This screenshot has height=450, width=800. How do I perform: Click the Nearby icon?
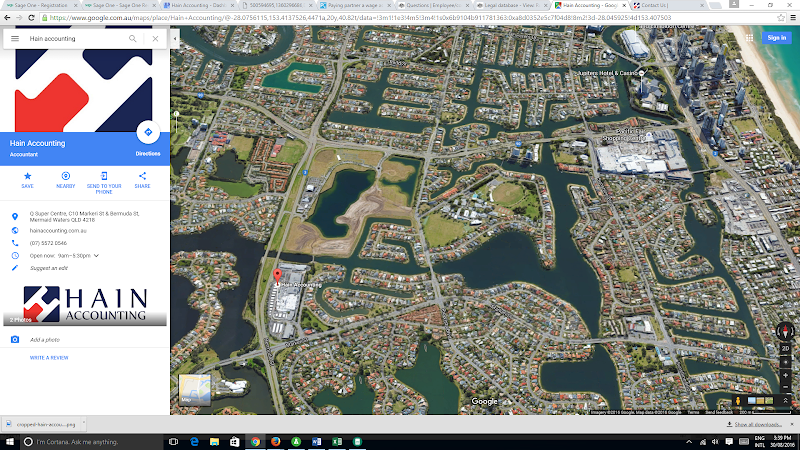[66, 177]
